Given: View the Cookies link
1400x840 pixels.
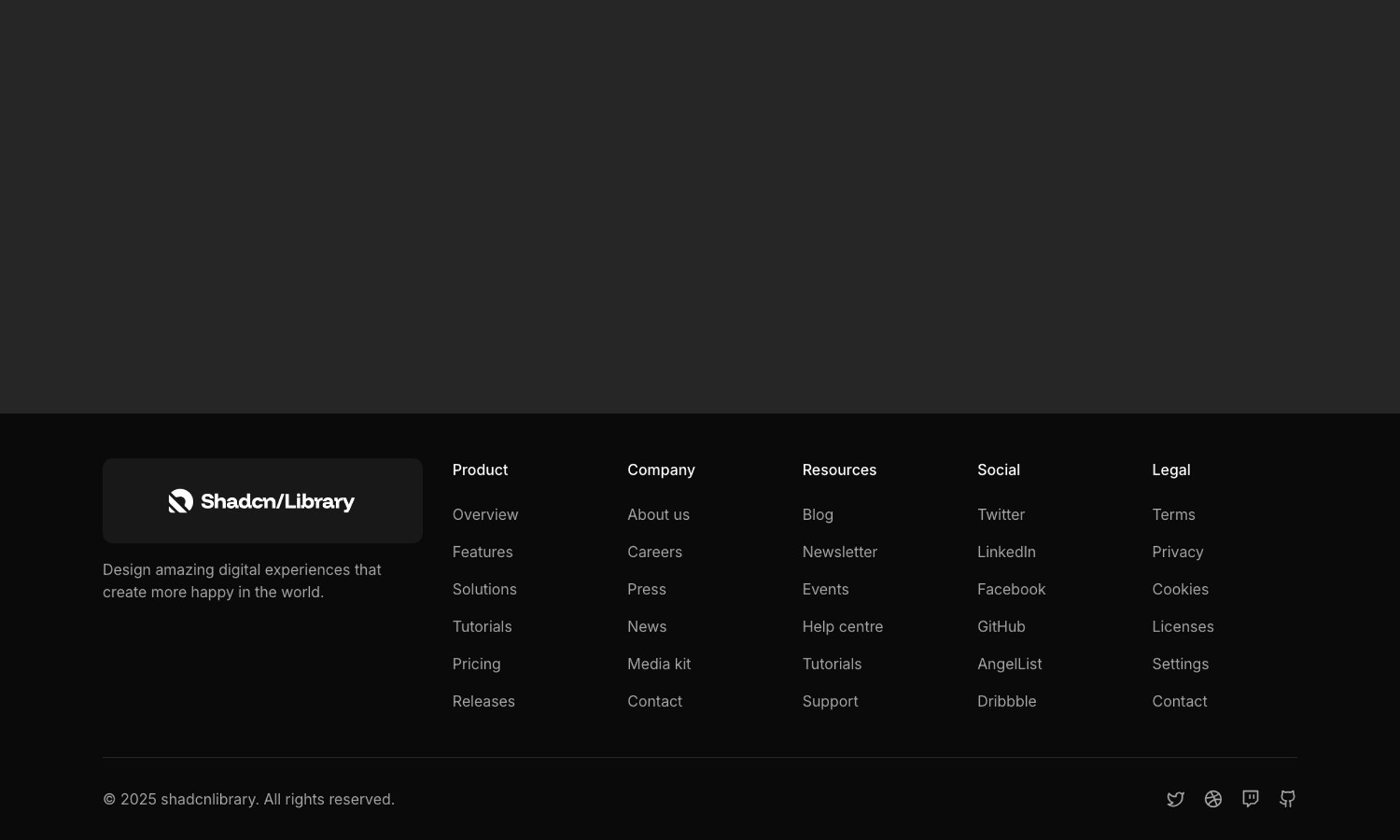Looking at the screenshot, I should [x=1180, y=589].
